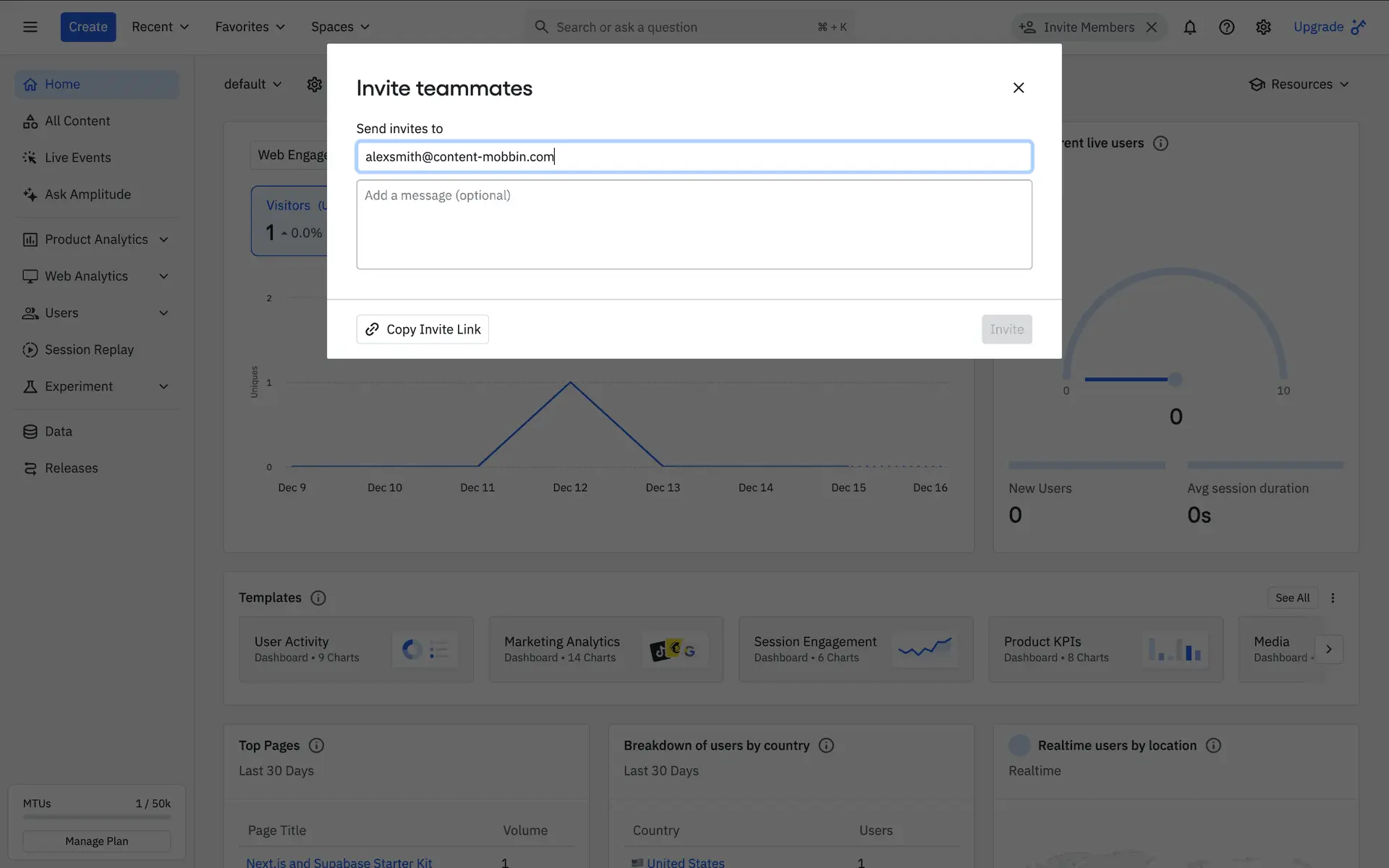This screenshot has height=868, width=1389.
Task: Dismiss the Invite Members banner X
Action: tap(1152, 27)
